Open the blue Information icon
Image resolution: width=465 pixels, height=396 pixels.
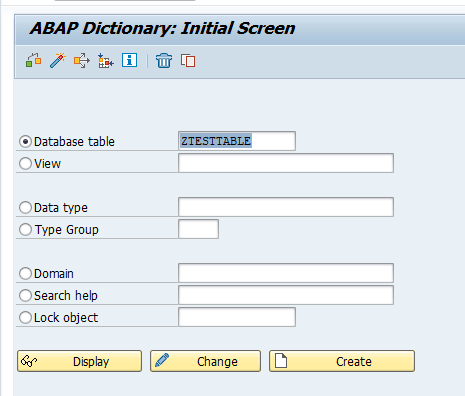[x=129, y=60]
